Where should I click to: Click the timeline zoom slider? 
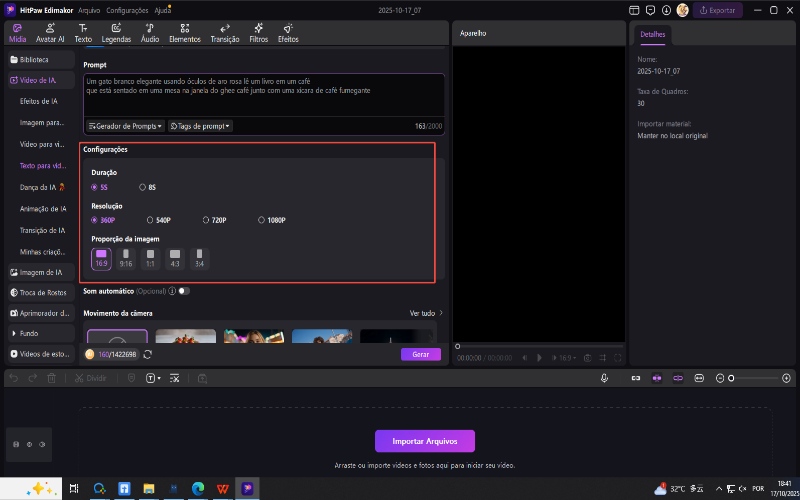click(x=755, y=379)
